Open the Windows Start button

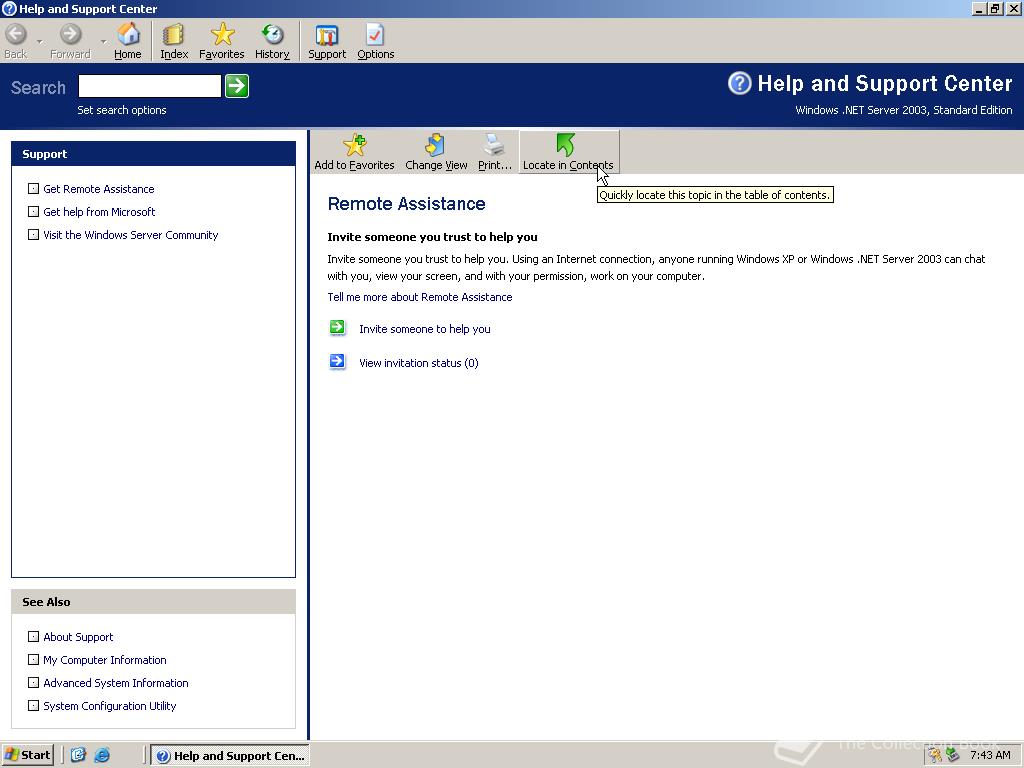pyautogui.click(x=27, y=756)
